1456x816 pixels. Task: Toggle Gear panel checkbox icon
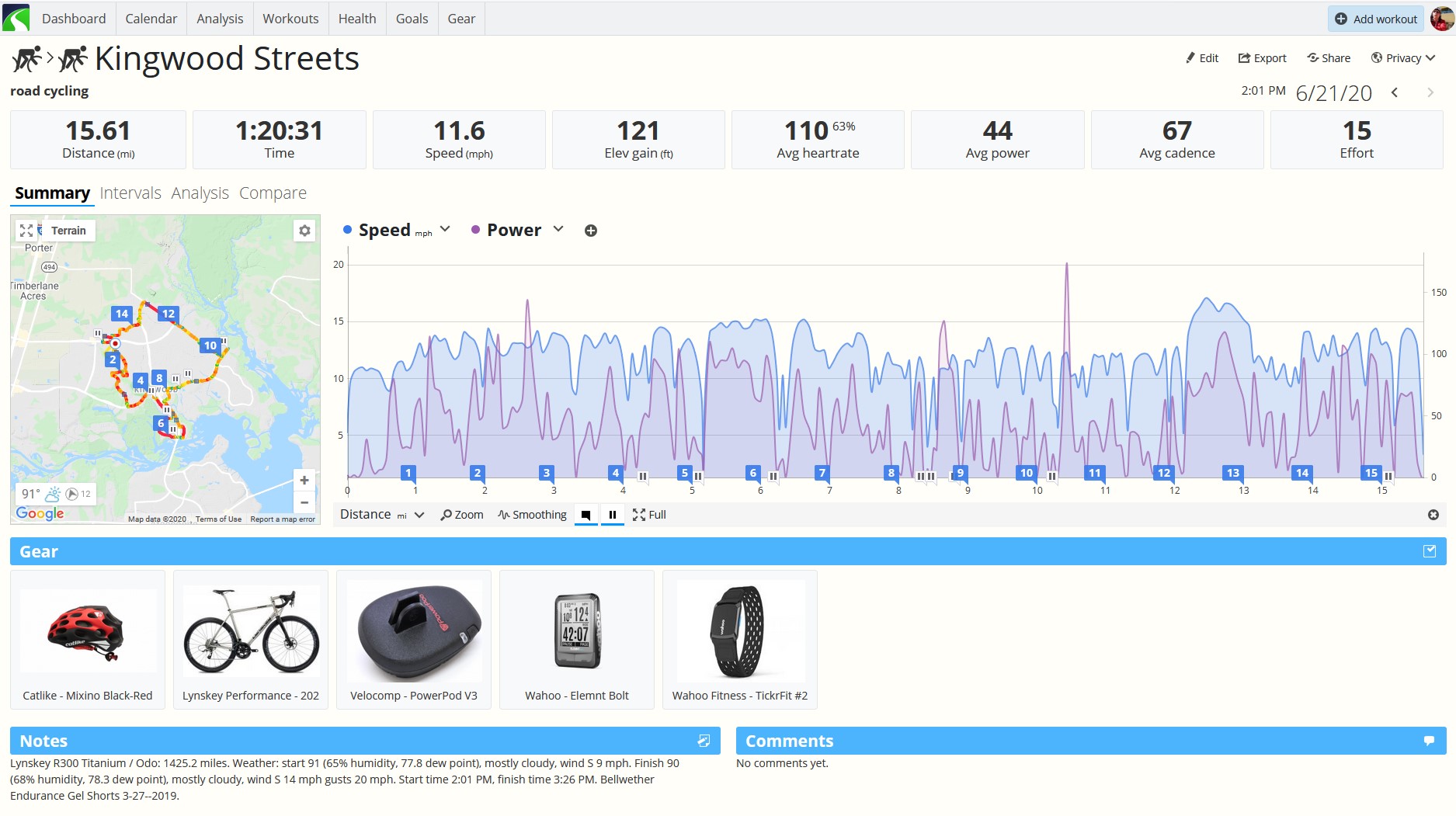pyautogui.click(x=1430, y=551)
